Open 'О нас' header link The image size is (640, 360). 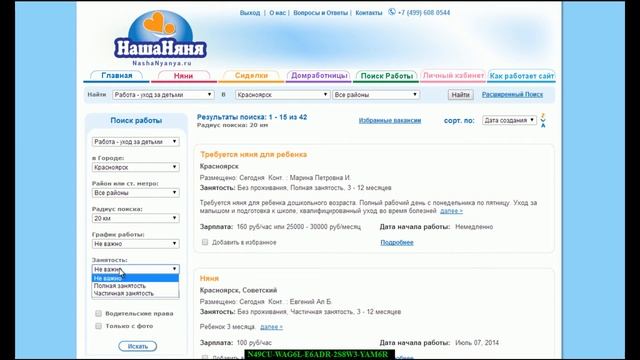pos(278,13)
